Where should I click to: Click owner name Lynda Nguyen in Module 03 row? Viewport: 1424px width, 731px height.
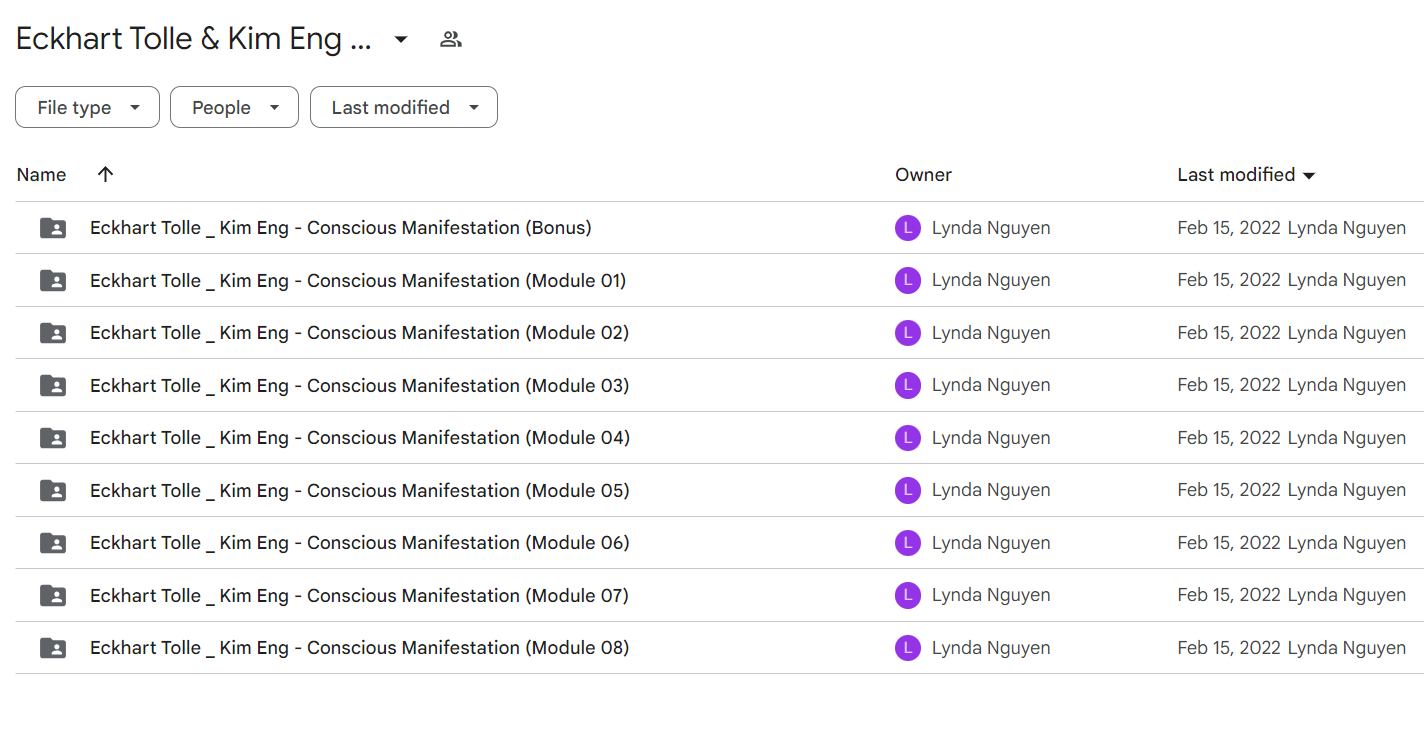[x=991, y=386]
